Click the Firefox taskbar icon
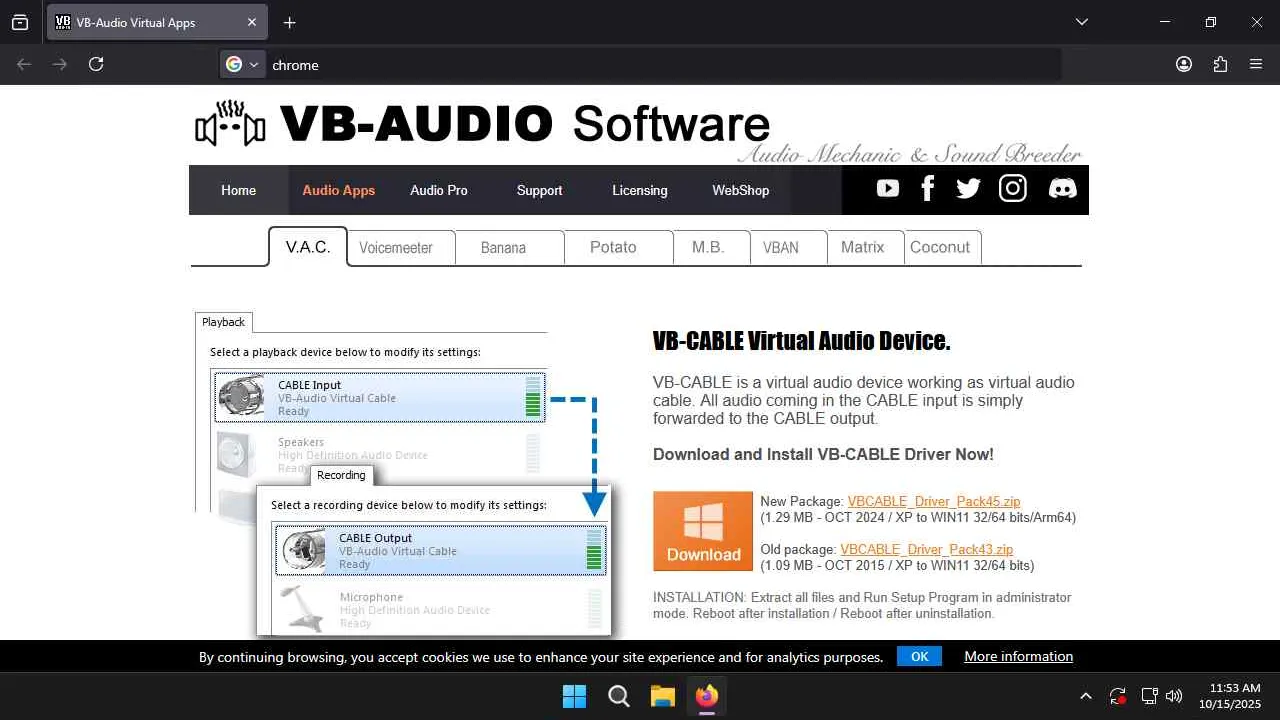Viewport: 1280px width, 720px height. (x=707, y=696)
